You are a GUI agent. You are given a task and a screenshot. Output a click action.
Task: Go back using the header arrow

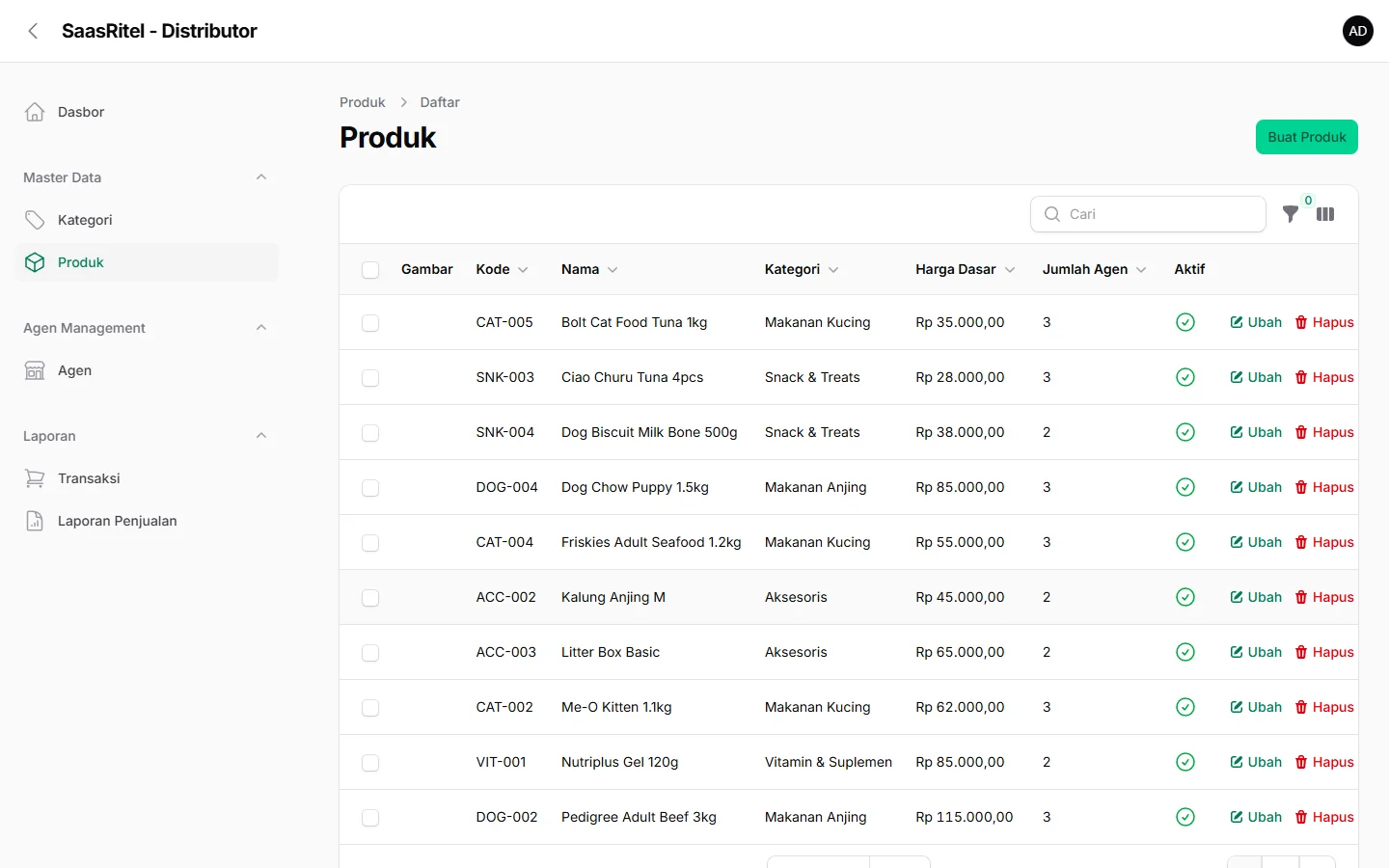[x=33, y=31]
